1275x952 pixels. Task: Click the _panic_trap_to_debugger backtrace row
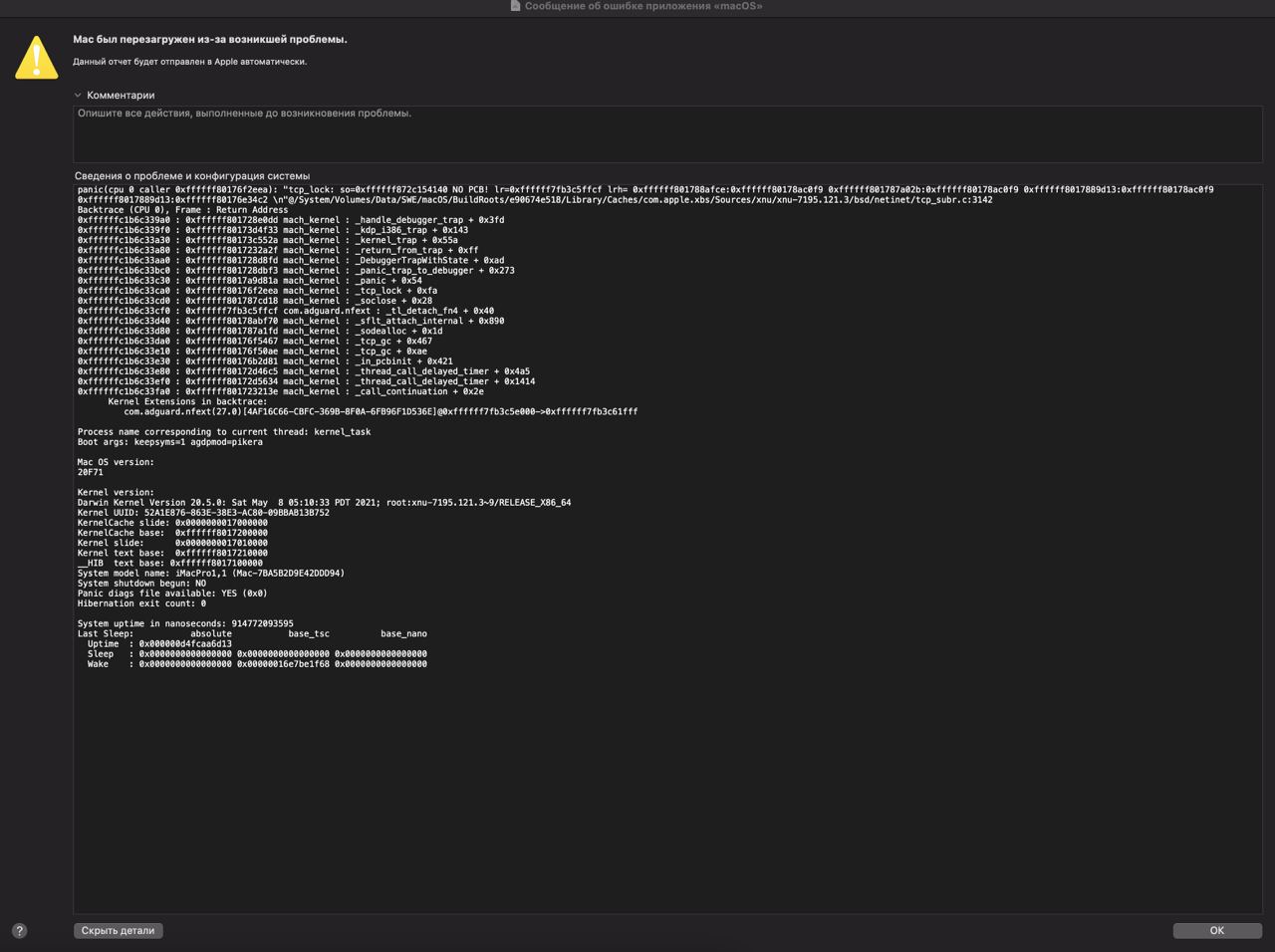(296, 270)
